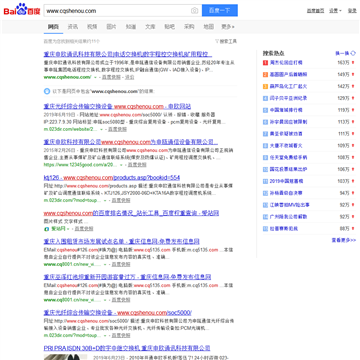Expand the arrow after m.023dir.com/website/2... URL
The height and width of the screenshot is (360, 360).
pos(102,129)
